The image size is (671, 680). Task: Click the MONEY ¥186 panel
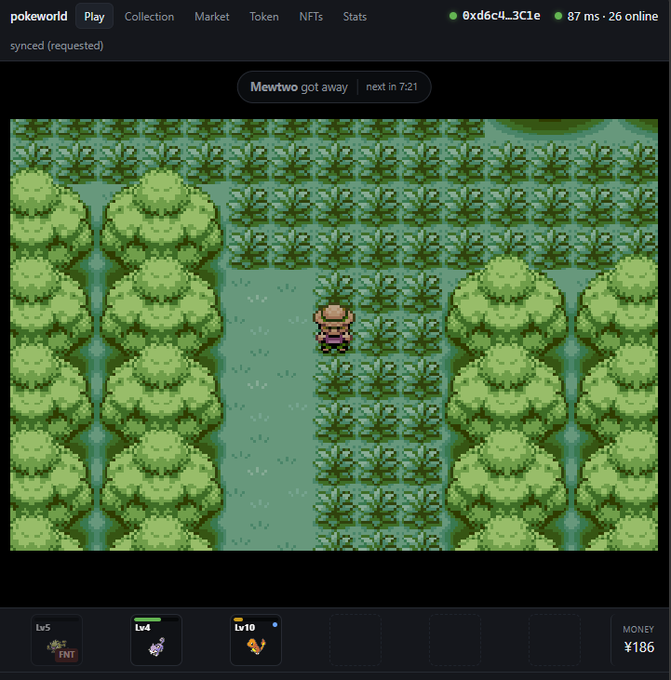point(638,640)
